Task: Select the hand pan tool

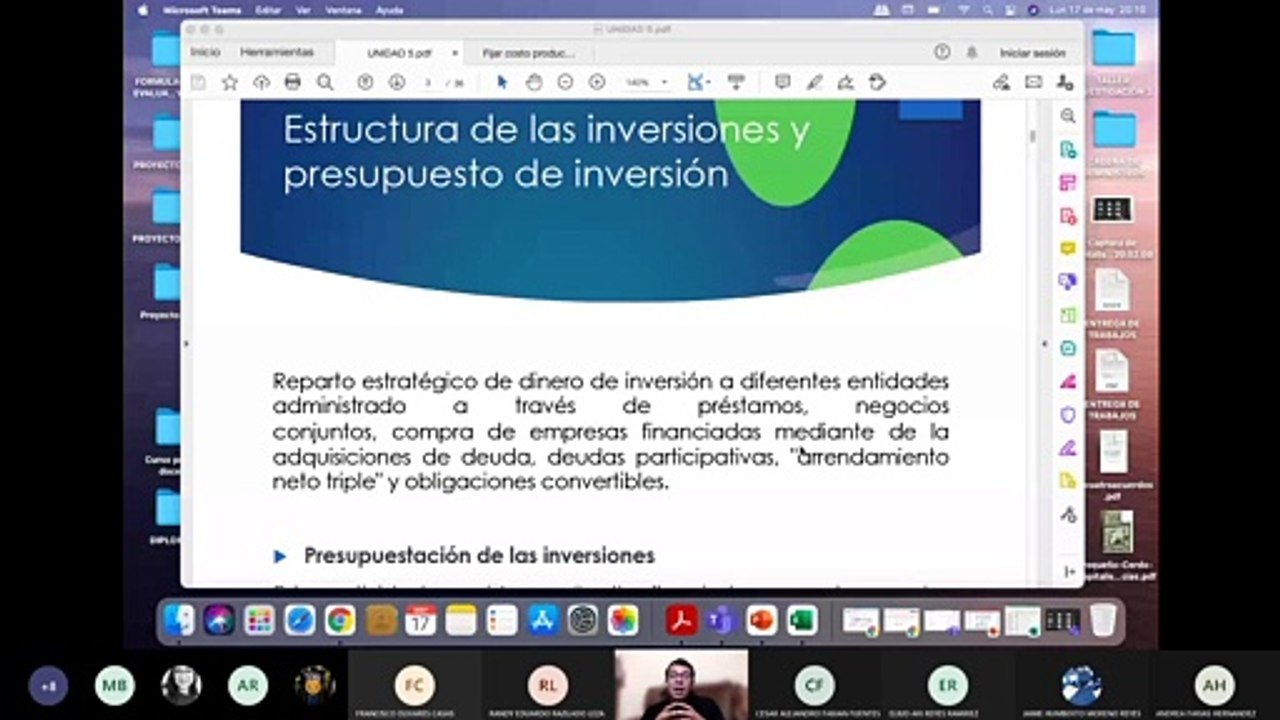Action: 534,82
